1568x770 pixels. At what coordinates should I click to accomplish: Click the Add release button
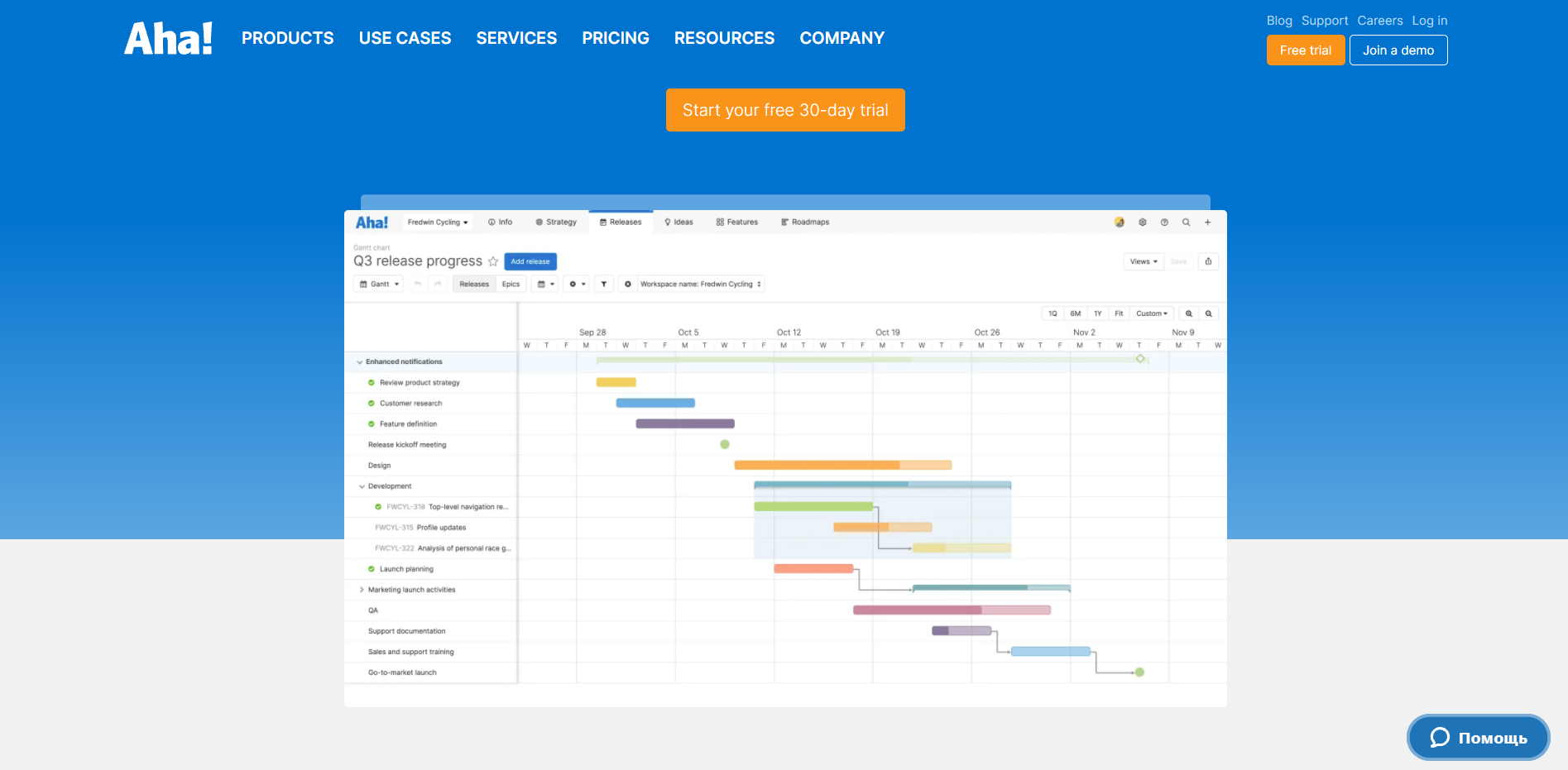pyautogui.click(x=530, y=261)
